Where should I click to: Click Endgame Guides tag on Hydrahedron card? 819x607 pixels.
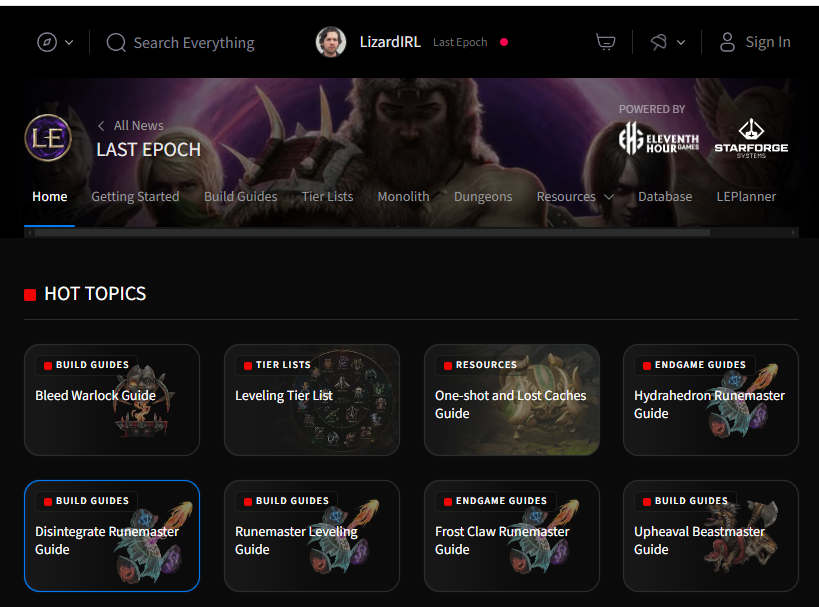695,365
